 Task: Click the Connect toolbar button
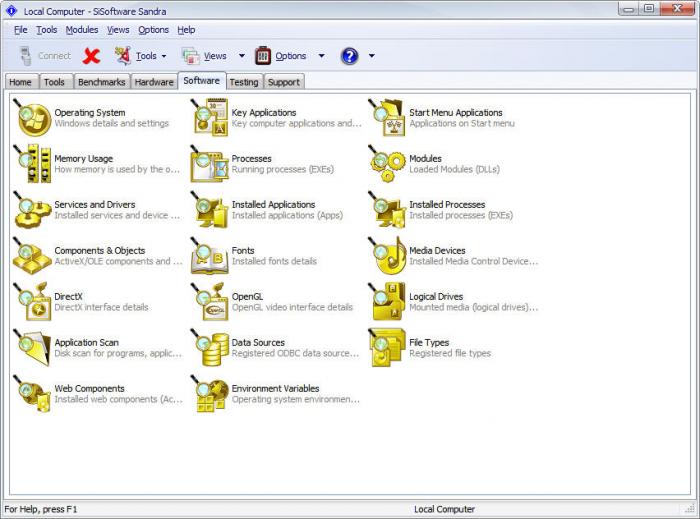click(x=45, y=56)
